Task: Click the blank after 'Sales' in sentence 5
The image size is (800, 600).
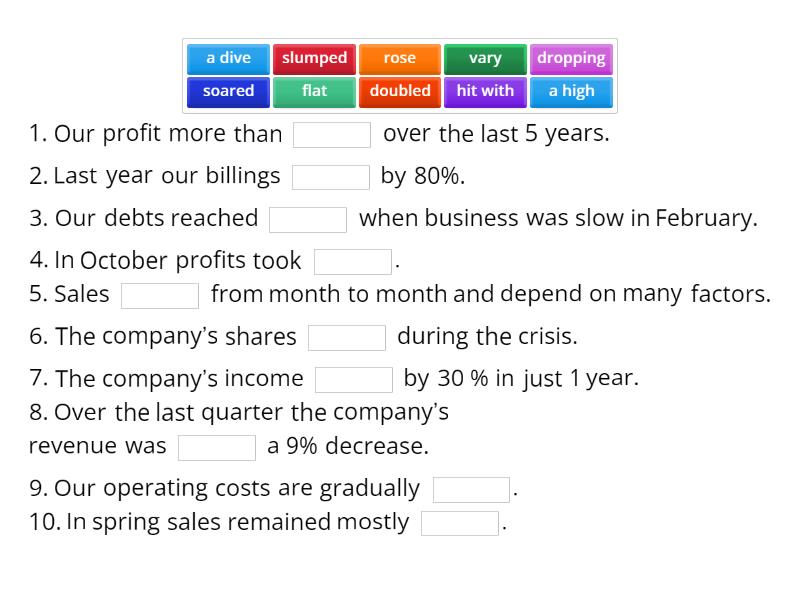Action: click(x=160, y=294)
